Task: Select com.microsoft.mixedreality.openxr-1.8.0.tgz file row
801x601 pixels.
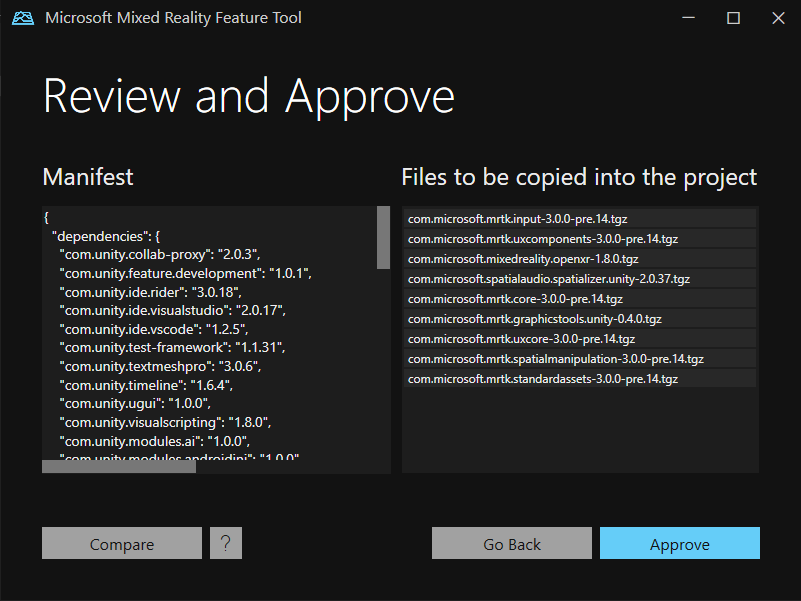Action: (580, 259)
